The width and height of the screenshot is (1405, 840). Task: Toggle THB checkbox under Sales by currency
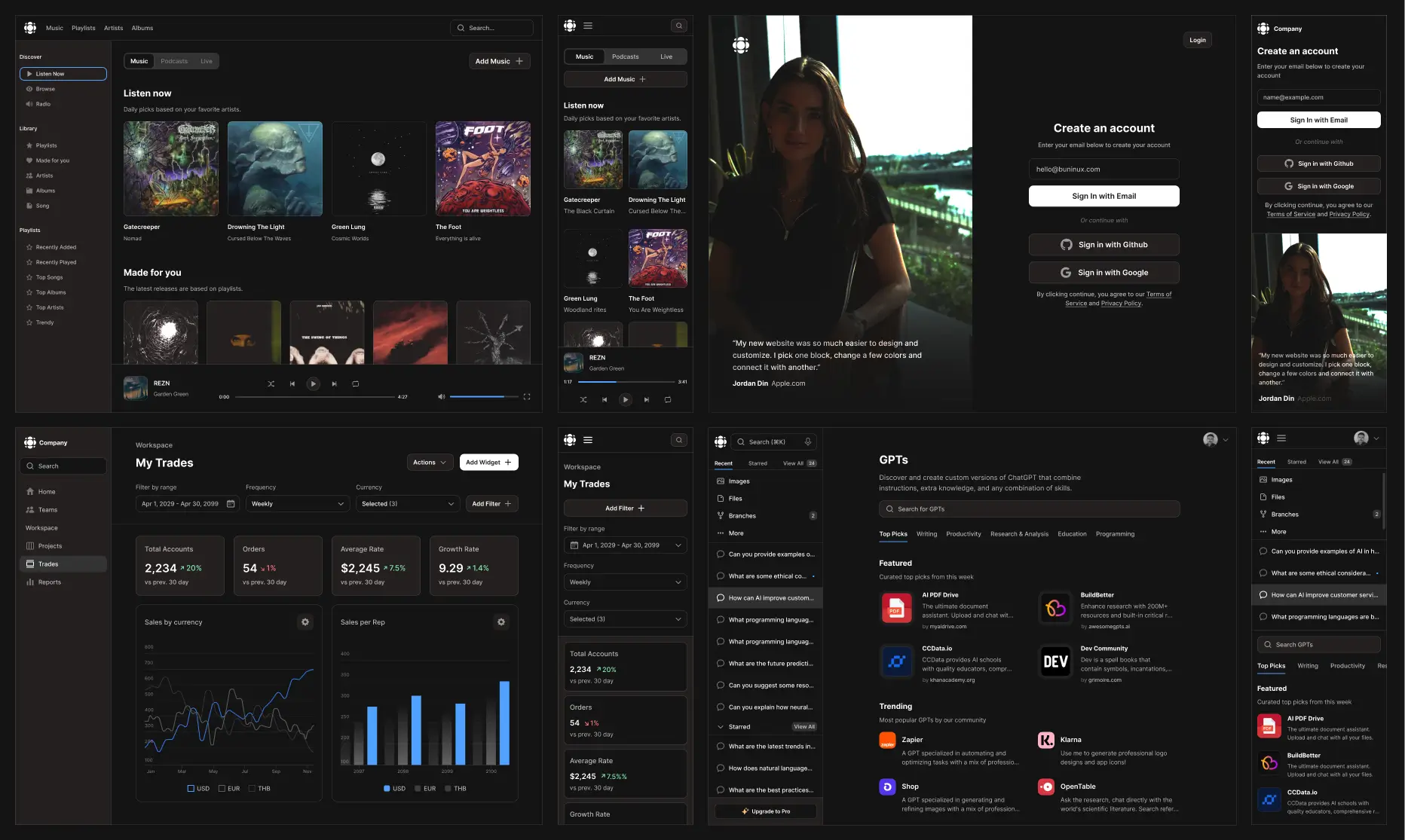point(252,789)
